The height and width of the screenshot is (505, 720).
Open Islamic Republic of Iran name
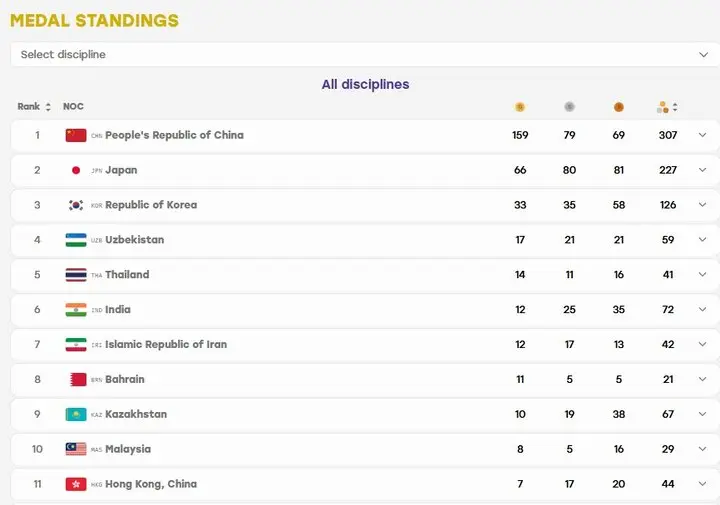click(x=166, y=344)
